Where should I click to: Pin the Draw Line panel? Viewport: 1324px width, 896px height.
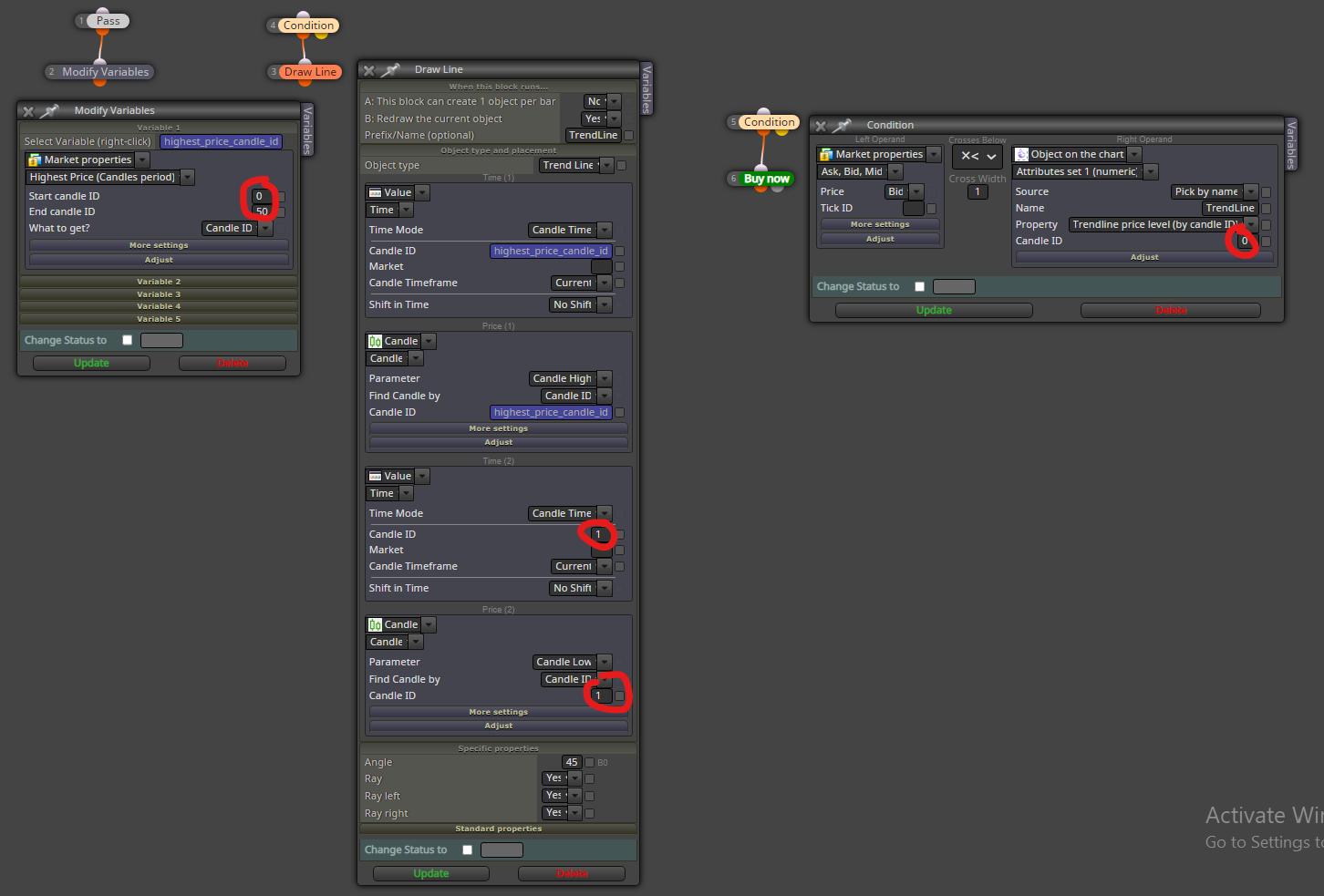(x=390, y=69)
